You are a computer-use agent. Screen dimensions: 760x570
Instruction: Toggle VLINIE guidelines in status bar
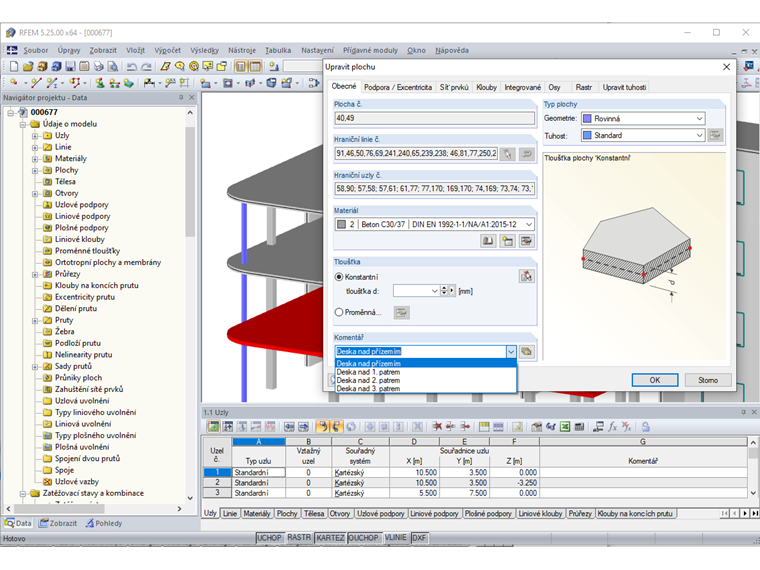click(396, 538)
